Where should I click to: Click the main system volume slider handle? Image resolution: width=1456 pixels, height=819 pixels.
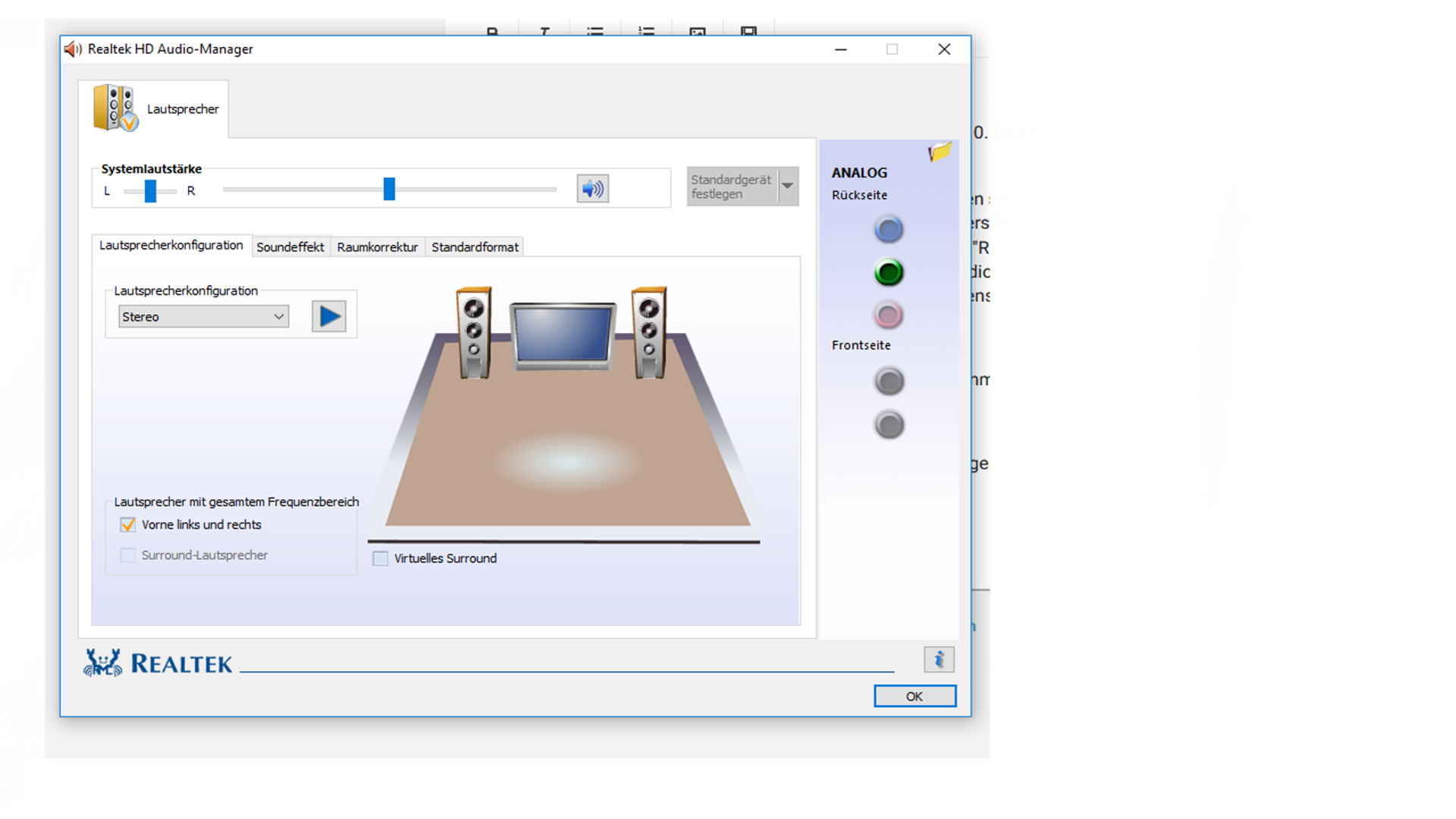[389, 189]
